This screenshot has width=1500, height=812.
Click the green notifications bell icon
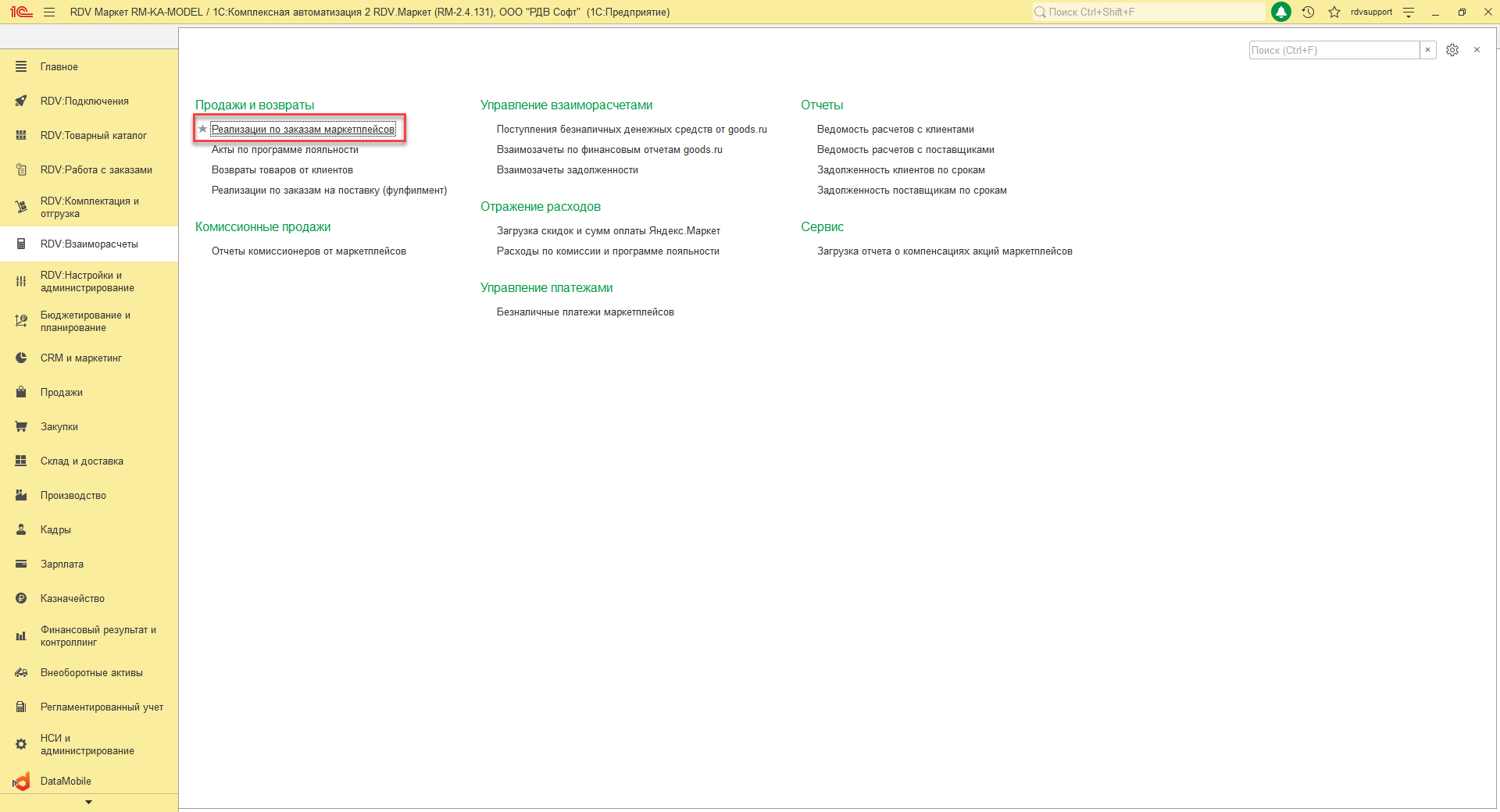(x=1281, y=12)
